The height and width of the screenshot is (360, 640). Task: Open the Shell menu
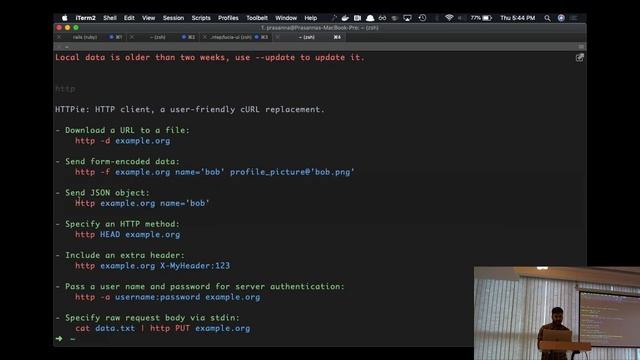(110, 18)
